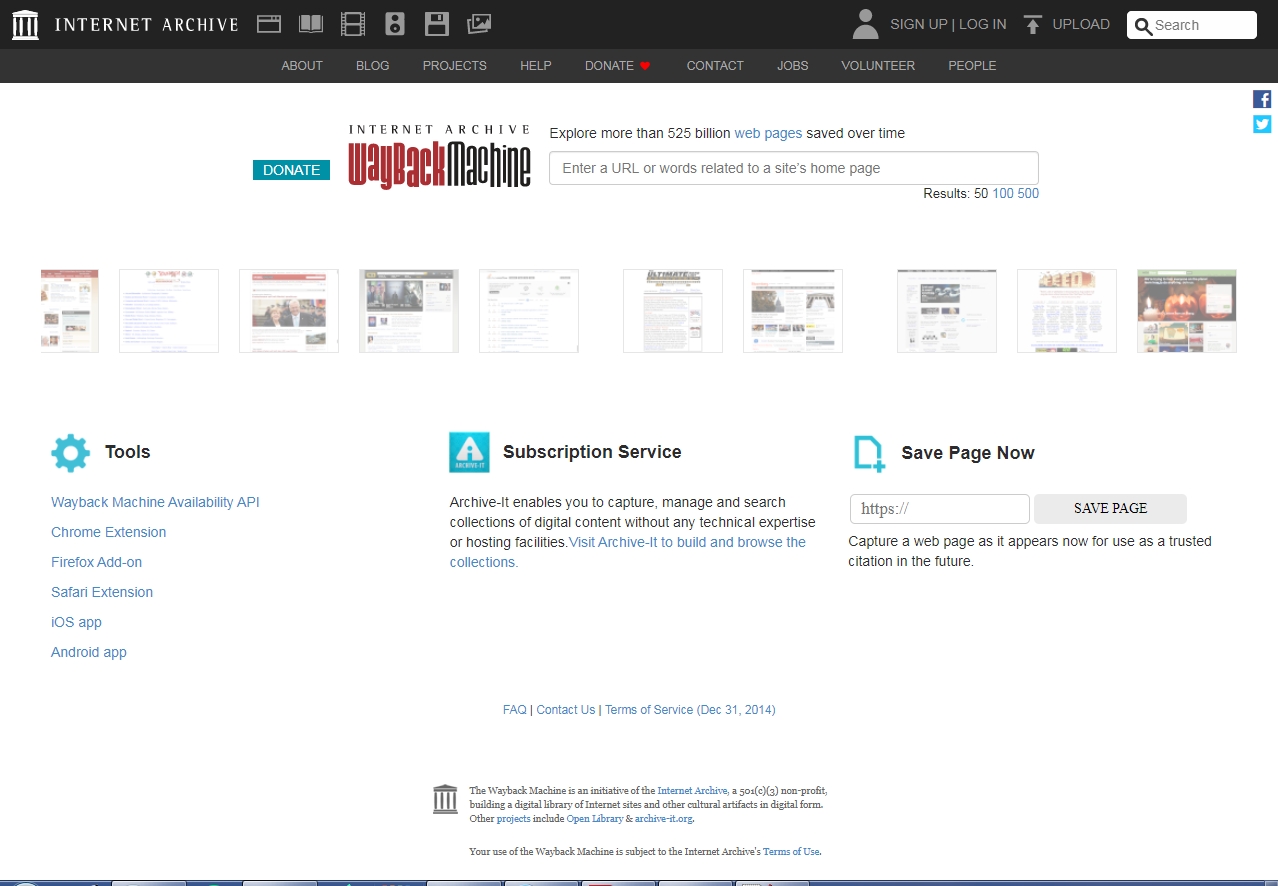Open Firefox Add-on link
The height and width of the screenshot is (886, 1278).
[x=97, y=562]
